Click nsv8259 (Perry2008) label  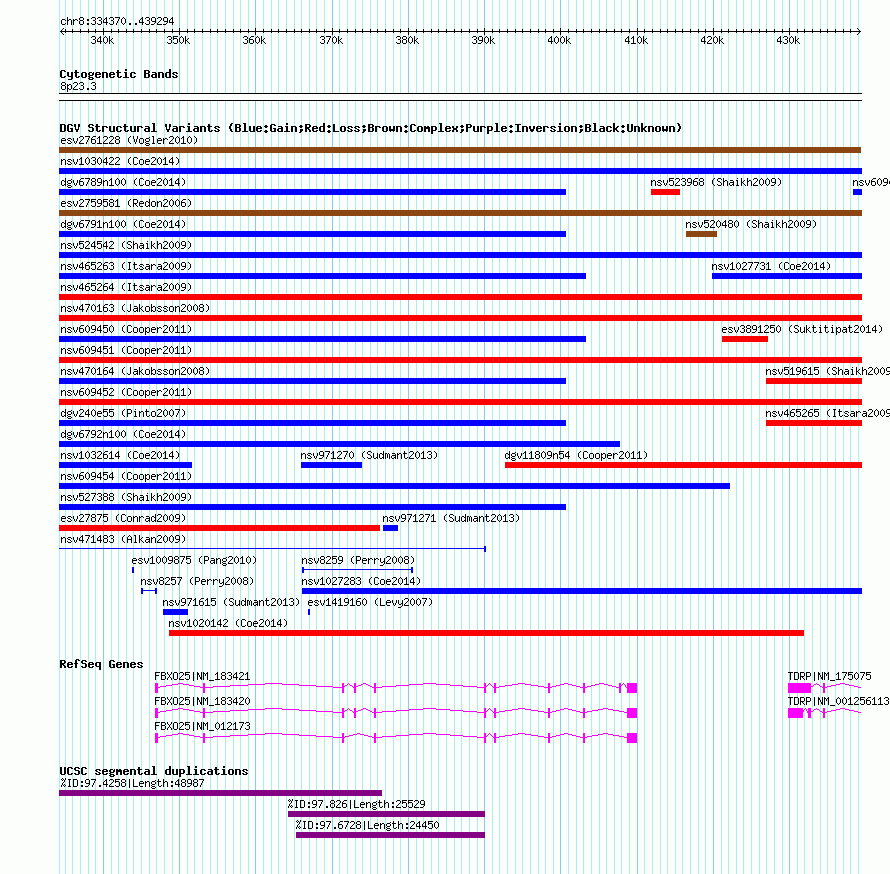[x=358, y=560]
